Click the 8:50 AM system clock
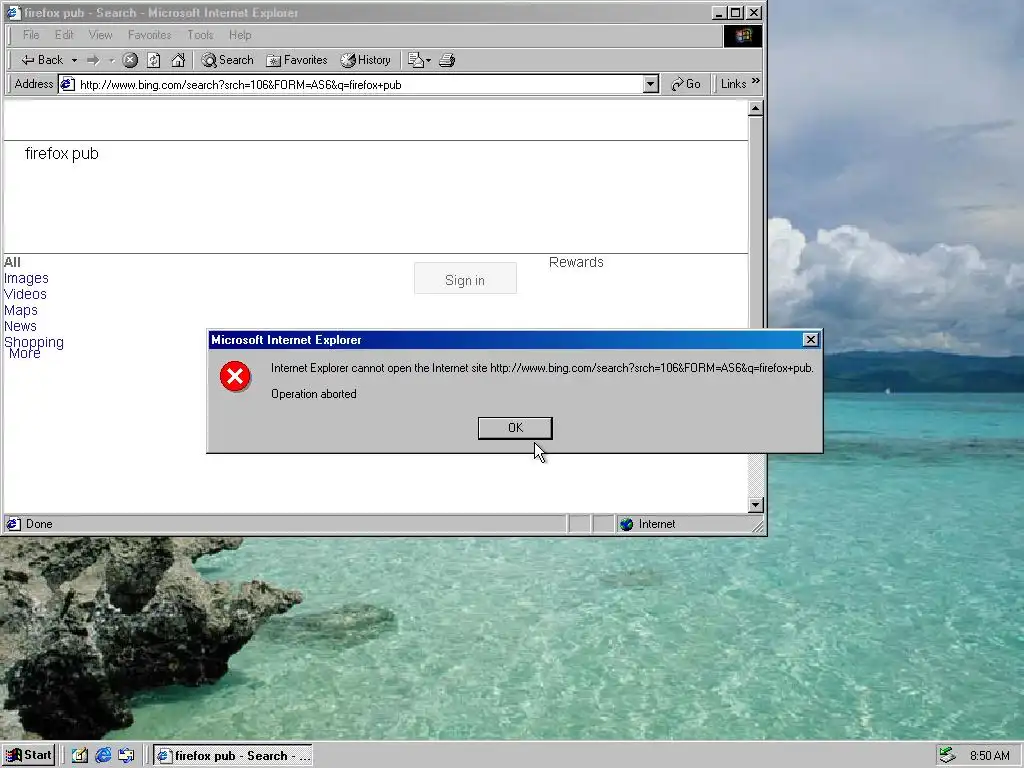 pyautogui.click(x=989, y=756)
